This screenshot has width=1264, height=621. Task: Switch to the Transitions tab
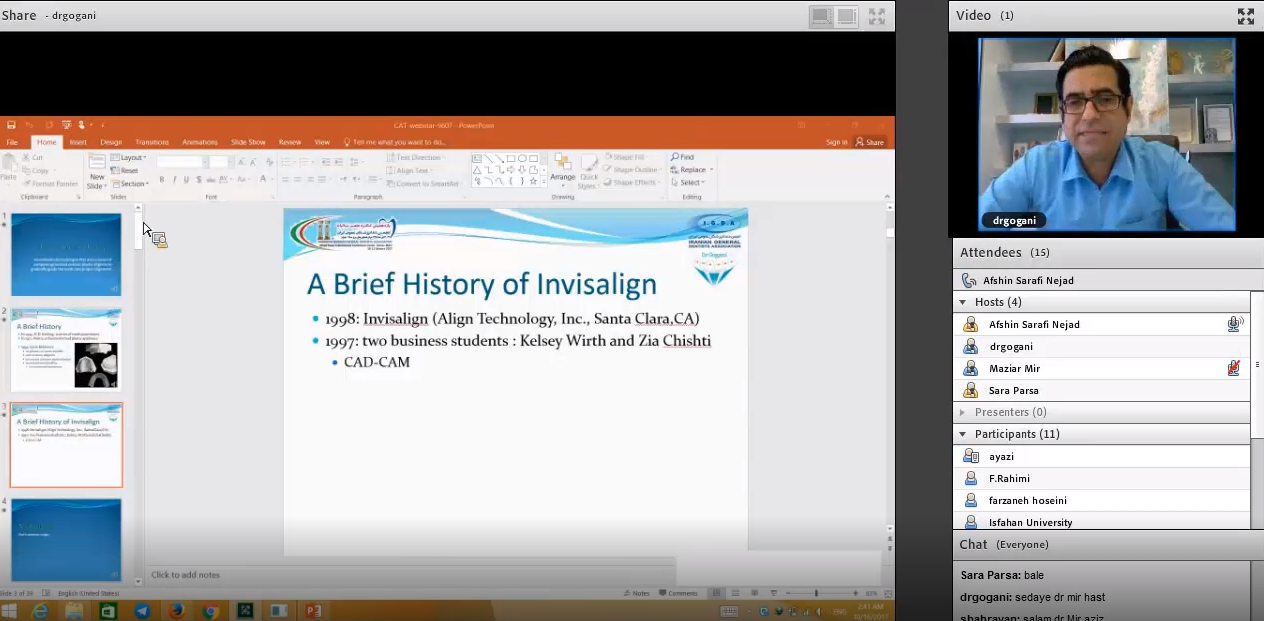152,142
